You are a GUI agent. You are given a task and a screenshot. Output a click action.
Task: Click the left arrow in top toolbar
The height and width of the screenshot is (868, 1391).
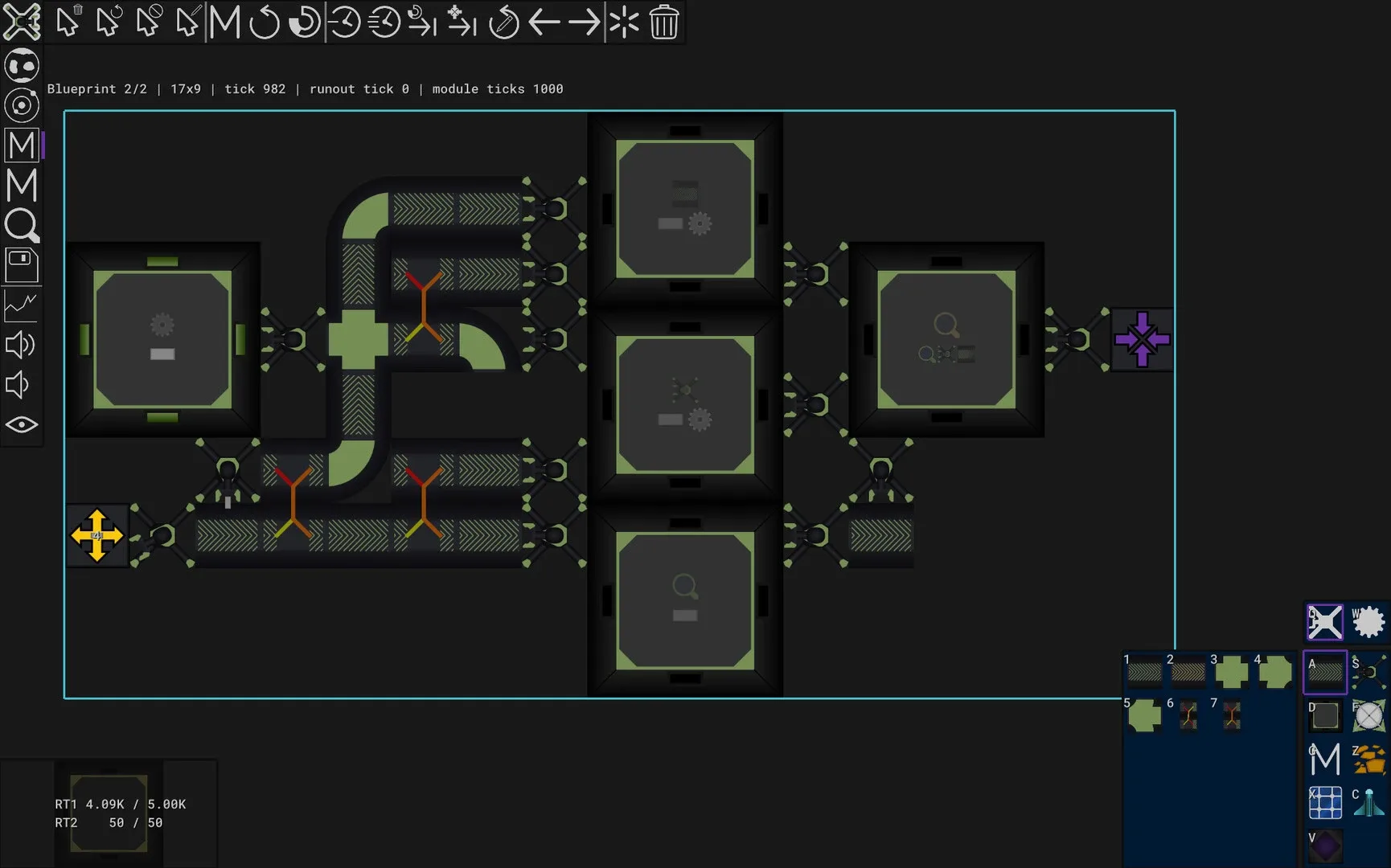click(x=544, y=23)
